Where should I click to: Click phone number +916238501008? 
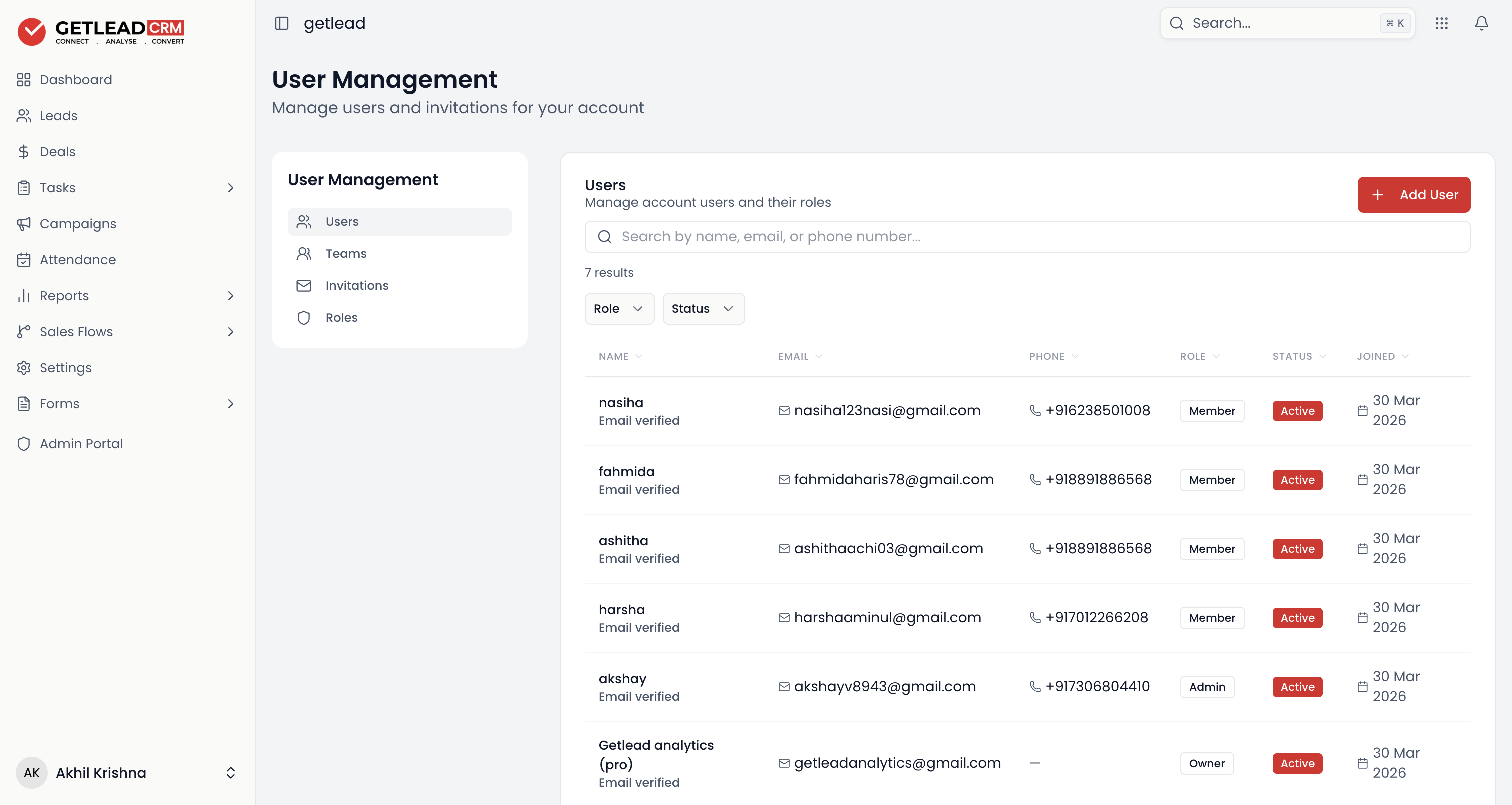[1097, 411]
